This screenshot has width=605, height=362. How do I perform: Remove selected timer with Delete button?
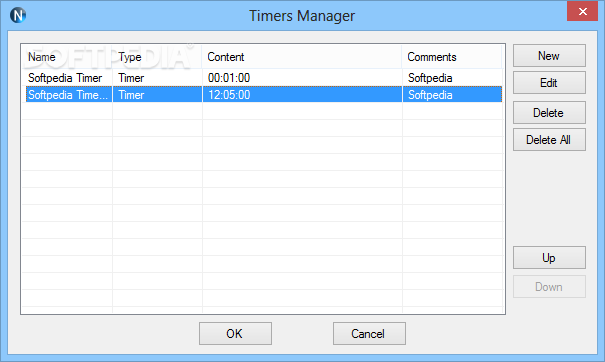549,113
